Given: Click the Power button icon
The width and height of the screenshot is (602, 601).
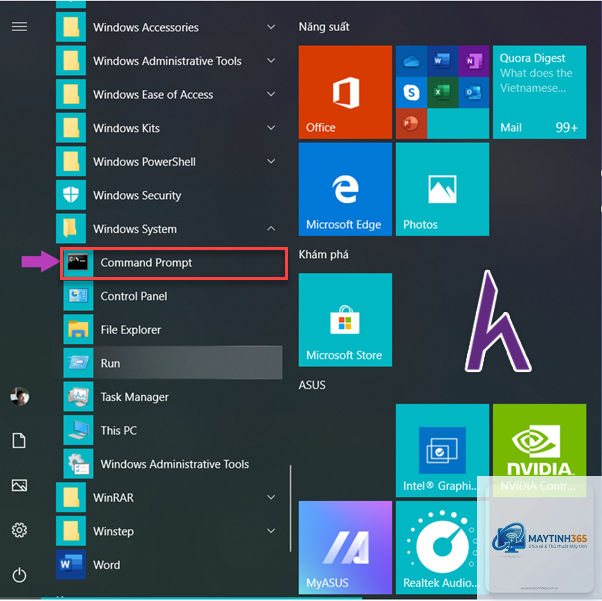Looking at the screenshot, I should click(x=19, y=575).
